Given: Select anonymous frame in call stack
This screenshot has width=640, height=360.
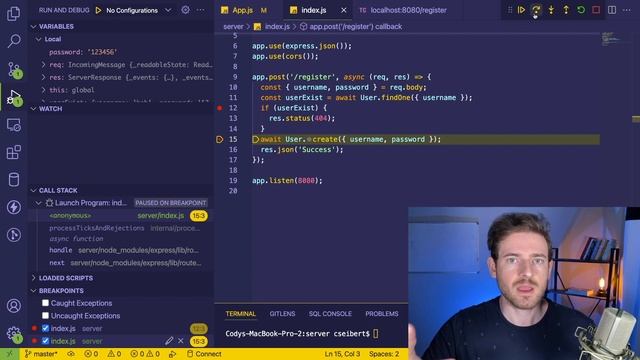Looking at the screenshot, I should [122, 216].
